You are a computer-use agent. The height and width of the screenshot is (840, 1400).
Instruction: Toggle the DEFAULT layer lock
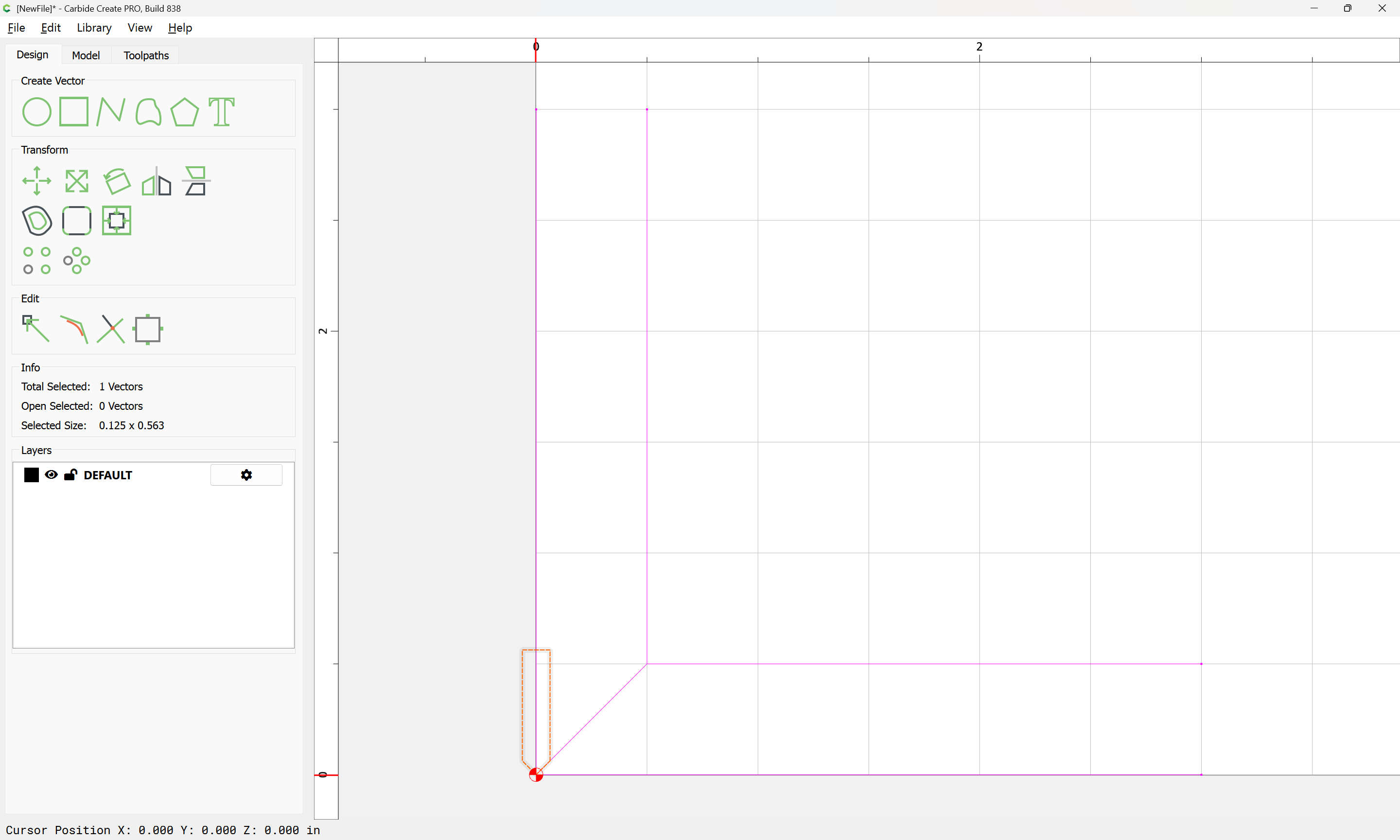(70, 475)
